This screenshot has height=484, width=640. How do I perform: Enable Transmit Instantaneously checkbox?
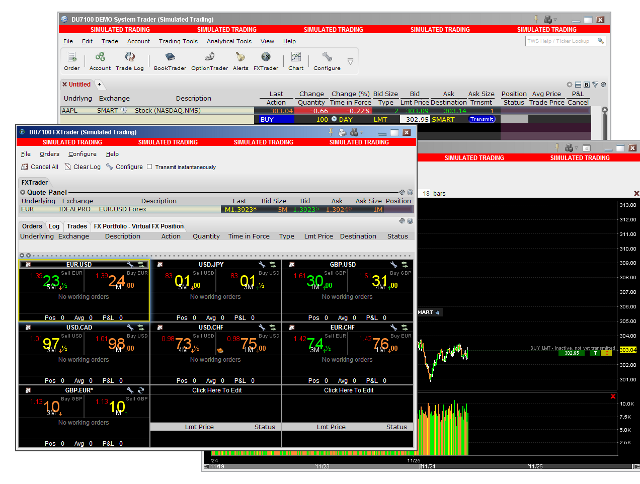(150, 167)
